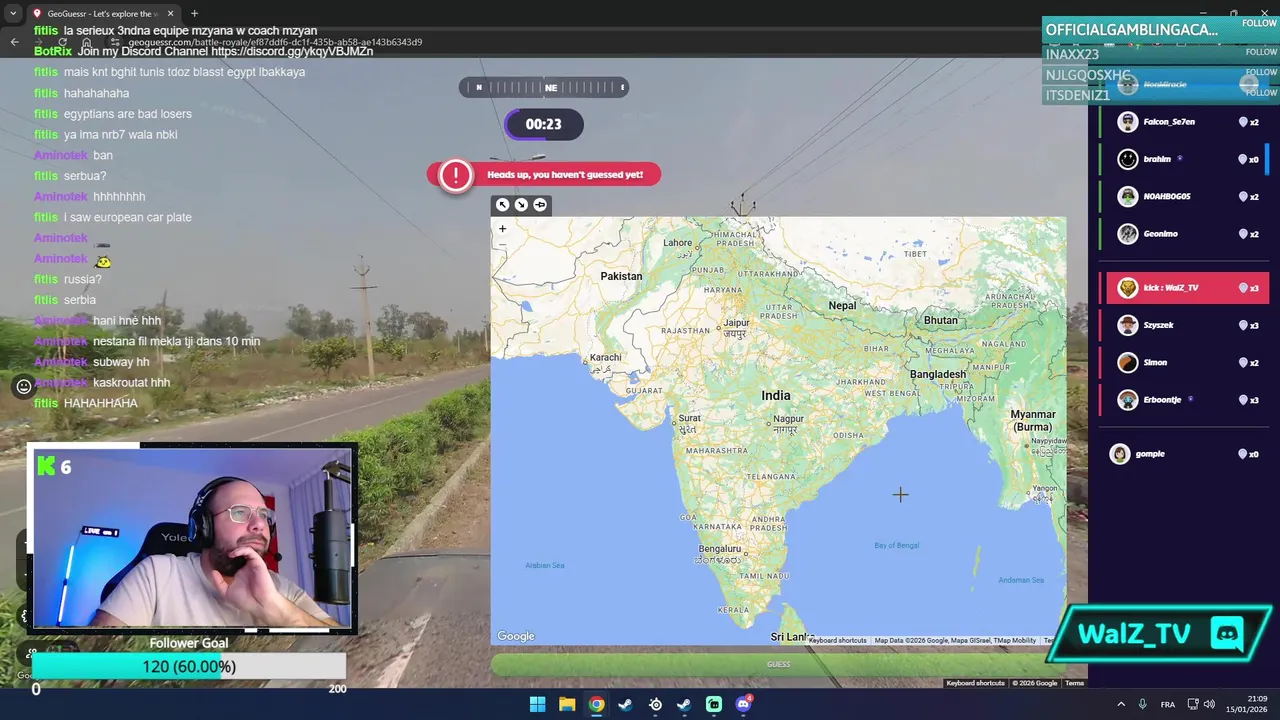The image size is (1280, 720).
Task: Select player Geonimo avatar
Action: (1128, 234)
